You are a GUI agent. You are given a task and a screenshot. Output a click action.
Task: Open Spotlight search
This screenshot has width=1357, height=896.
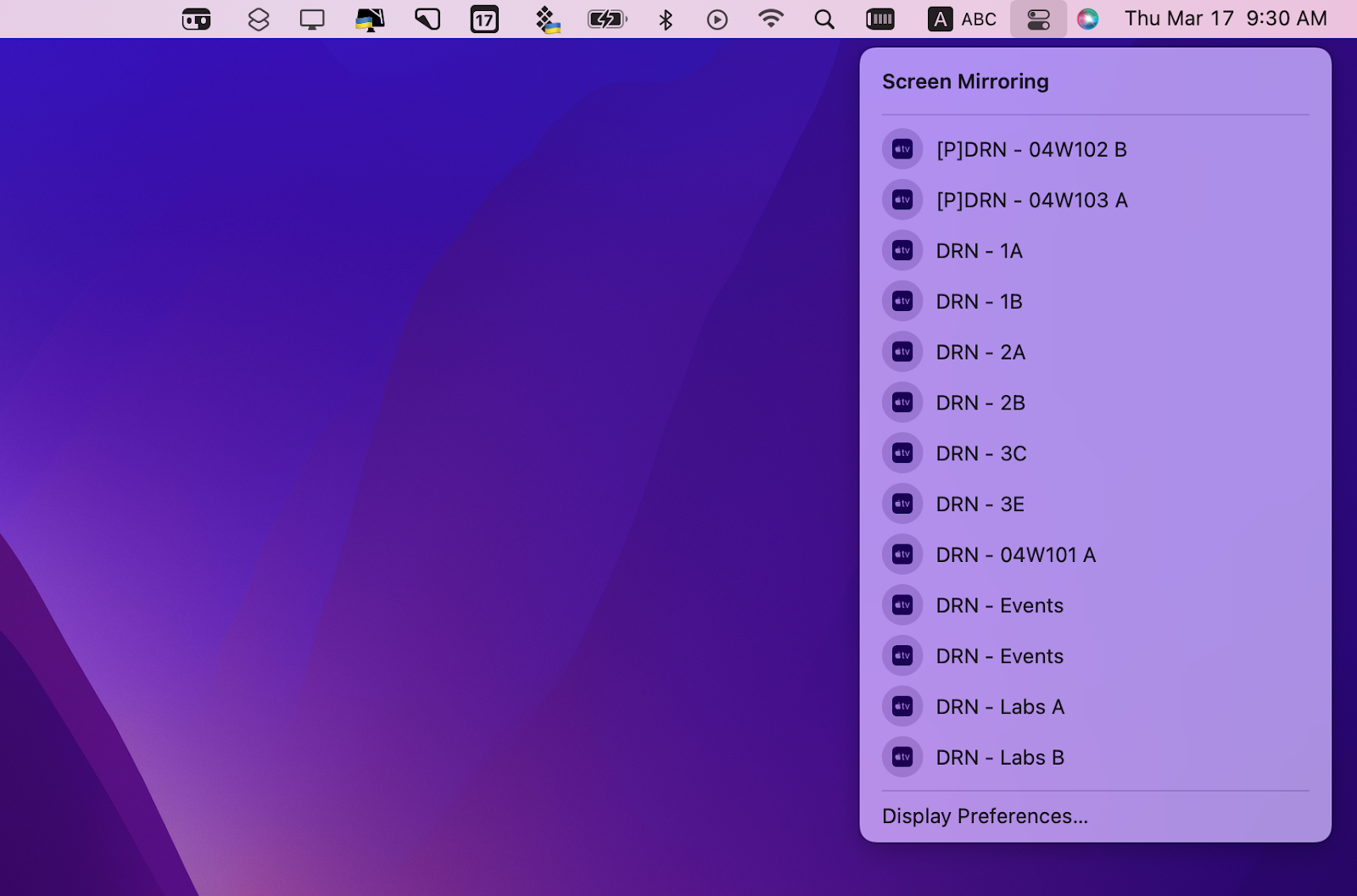(823, 18)
